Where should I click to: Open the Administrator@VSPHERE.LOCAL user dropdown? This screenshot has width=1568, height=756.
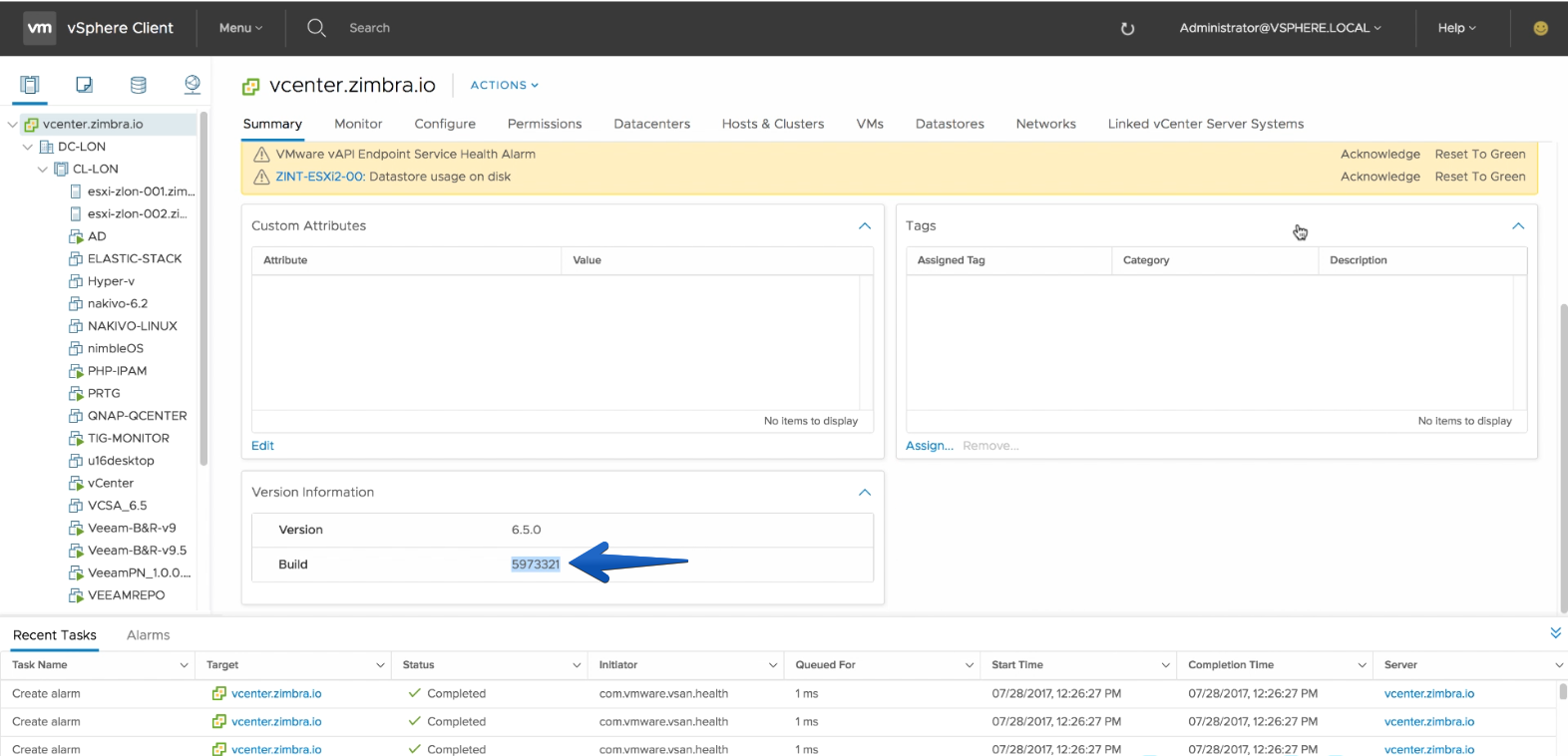1281,28
